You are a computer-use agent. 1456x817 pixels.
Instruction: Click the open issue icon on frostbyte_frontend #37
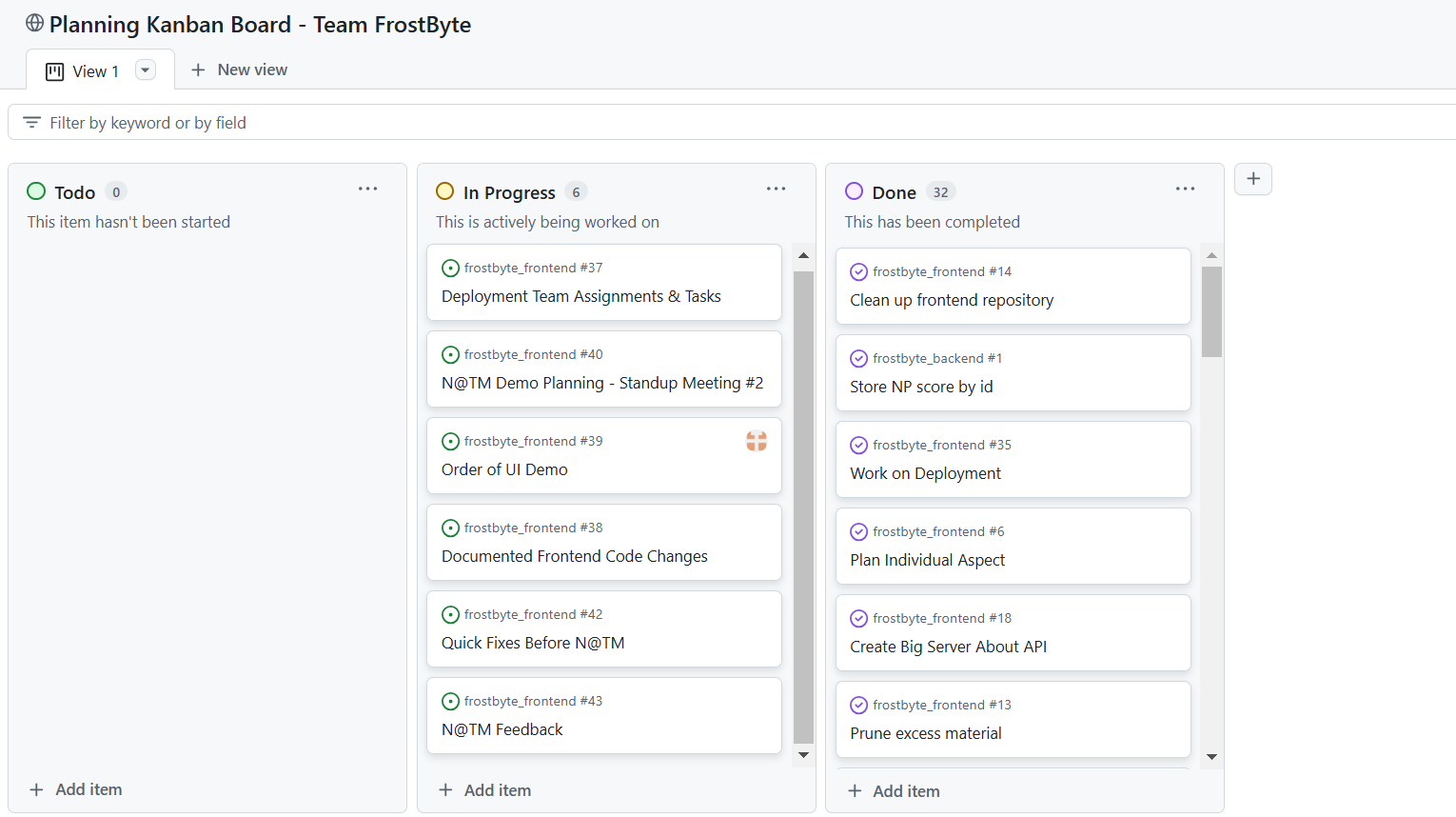[x=450, y=269]
